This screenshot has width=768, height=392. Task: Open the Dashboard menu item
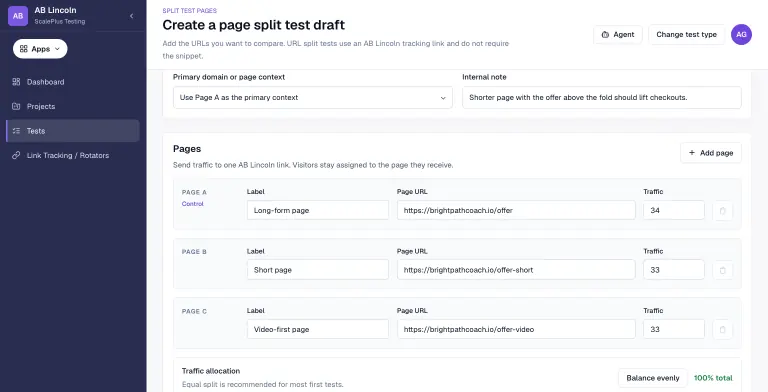[x=72, y=82]
